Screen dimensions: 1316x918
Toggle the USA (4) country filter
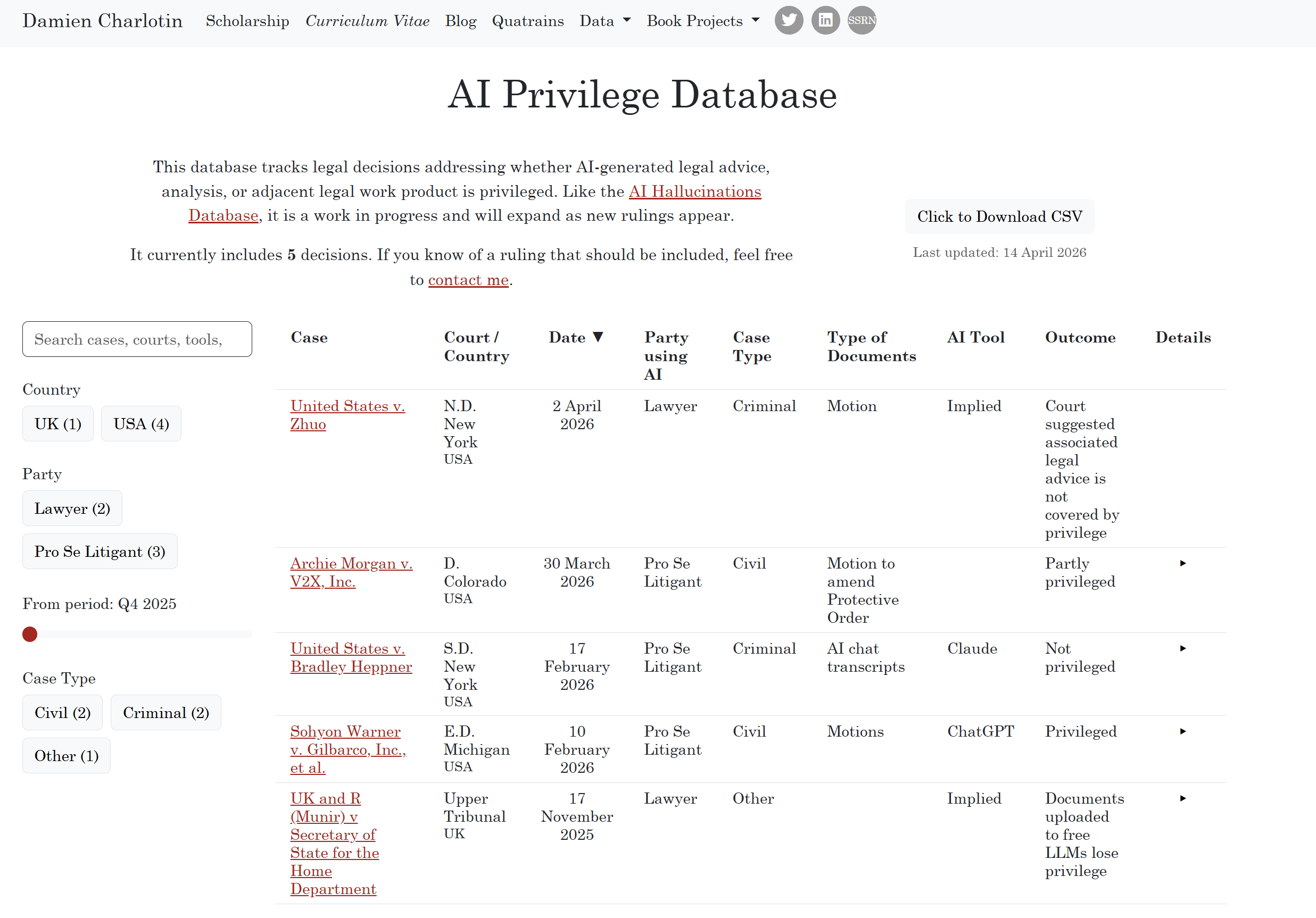click(141, 424)
